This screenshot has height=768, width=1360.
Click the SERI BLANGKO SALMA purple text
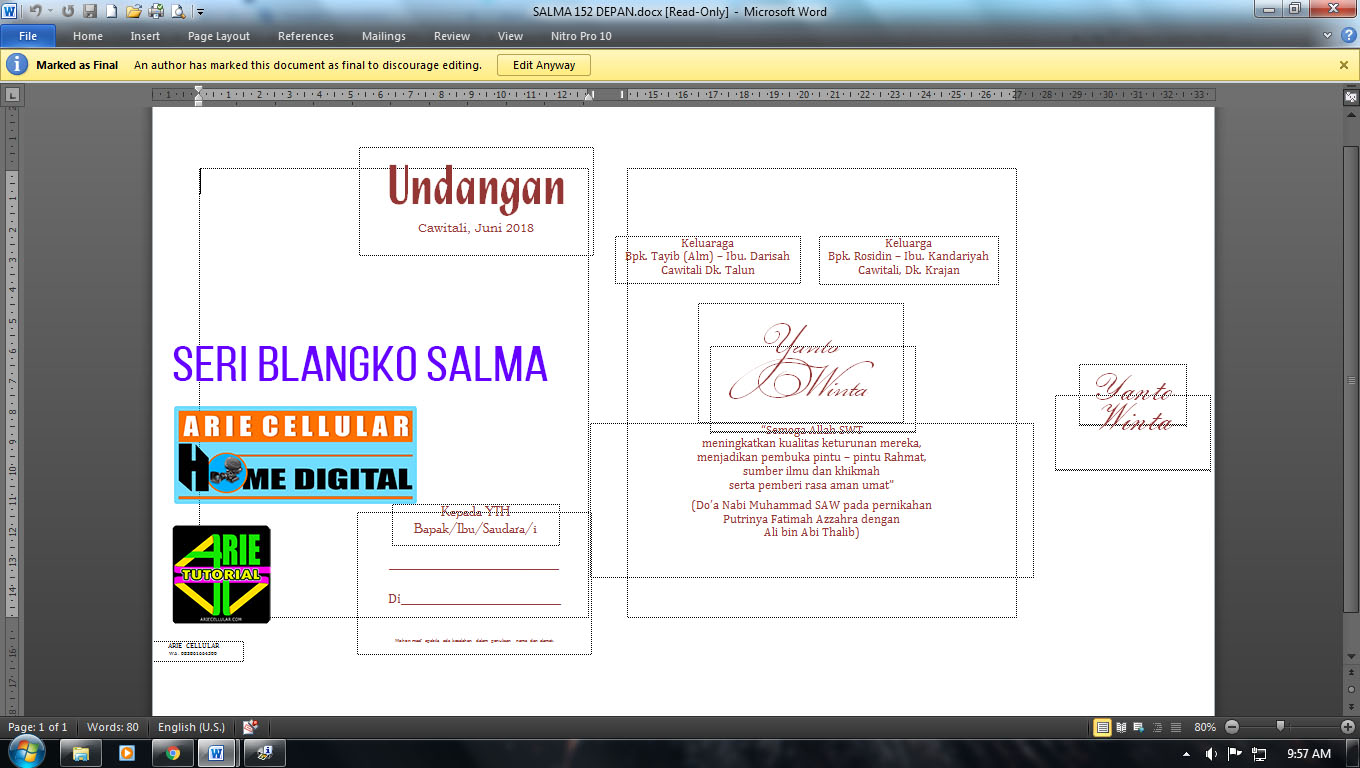pos(360,364)
